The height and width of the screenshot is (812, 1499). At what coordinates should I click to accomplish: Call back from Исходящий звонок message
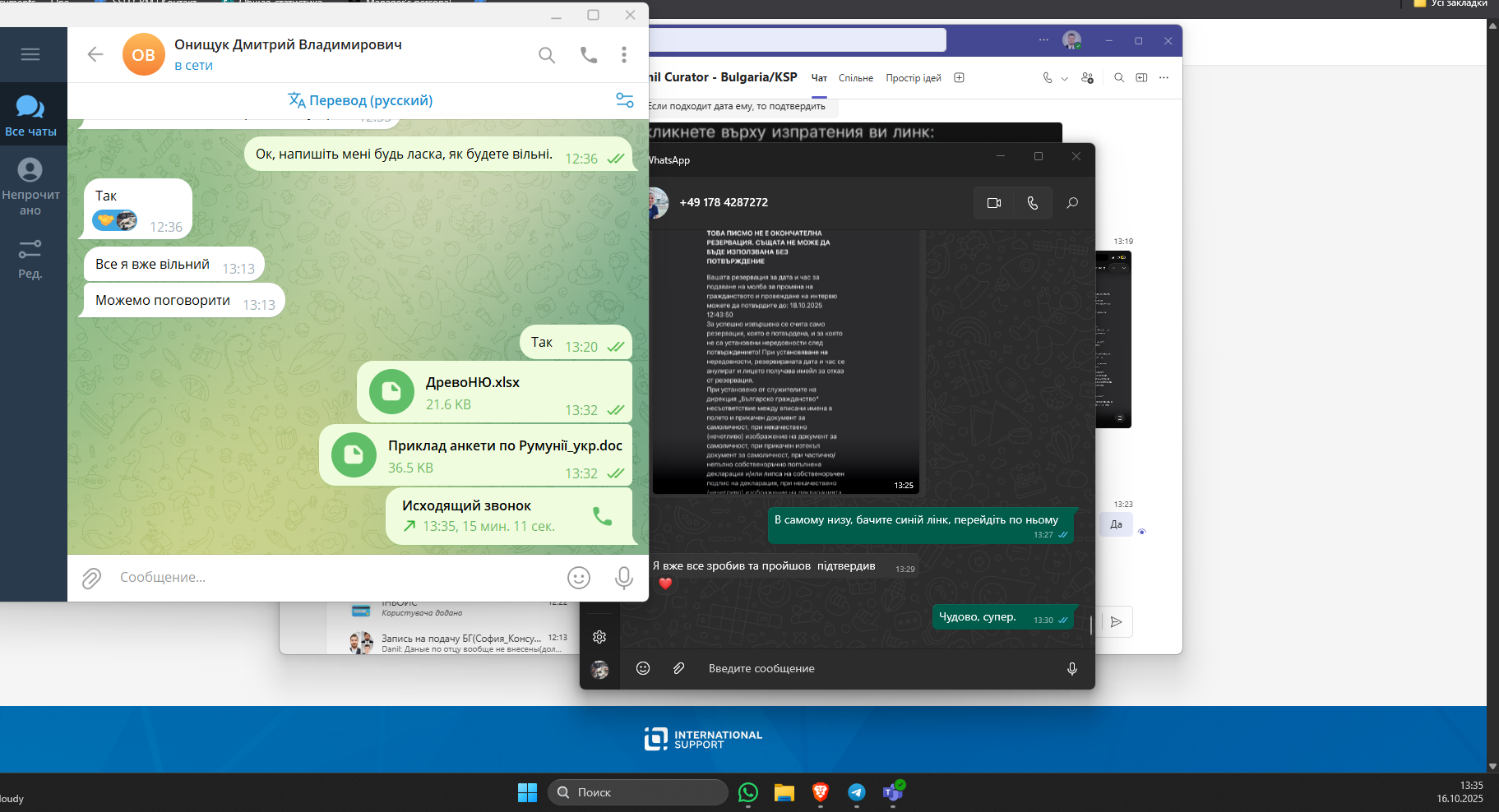point(603,516)
